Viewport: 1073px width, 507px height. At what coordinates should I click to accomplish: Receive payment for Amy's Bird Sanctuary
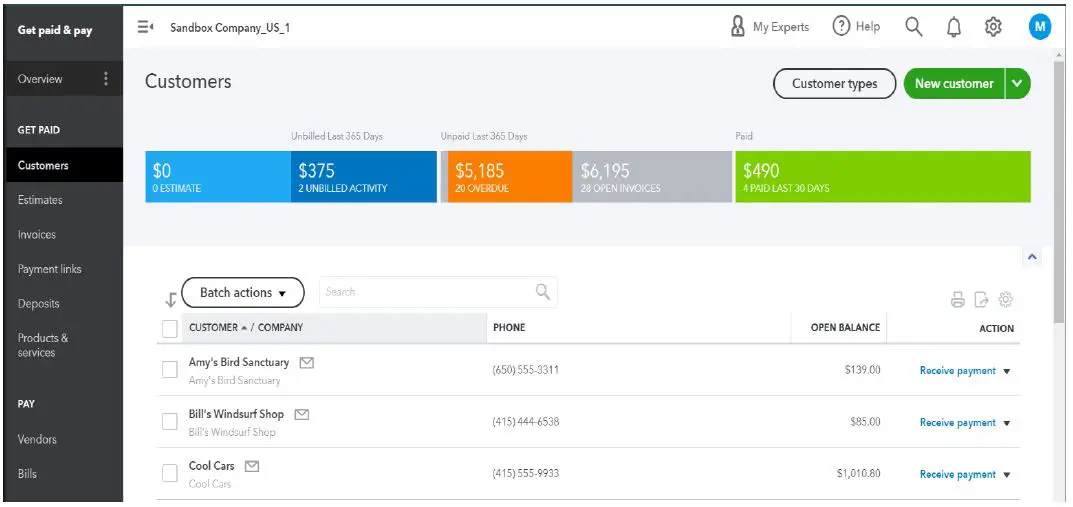pyautogui.click(x=957, y=371)
